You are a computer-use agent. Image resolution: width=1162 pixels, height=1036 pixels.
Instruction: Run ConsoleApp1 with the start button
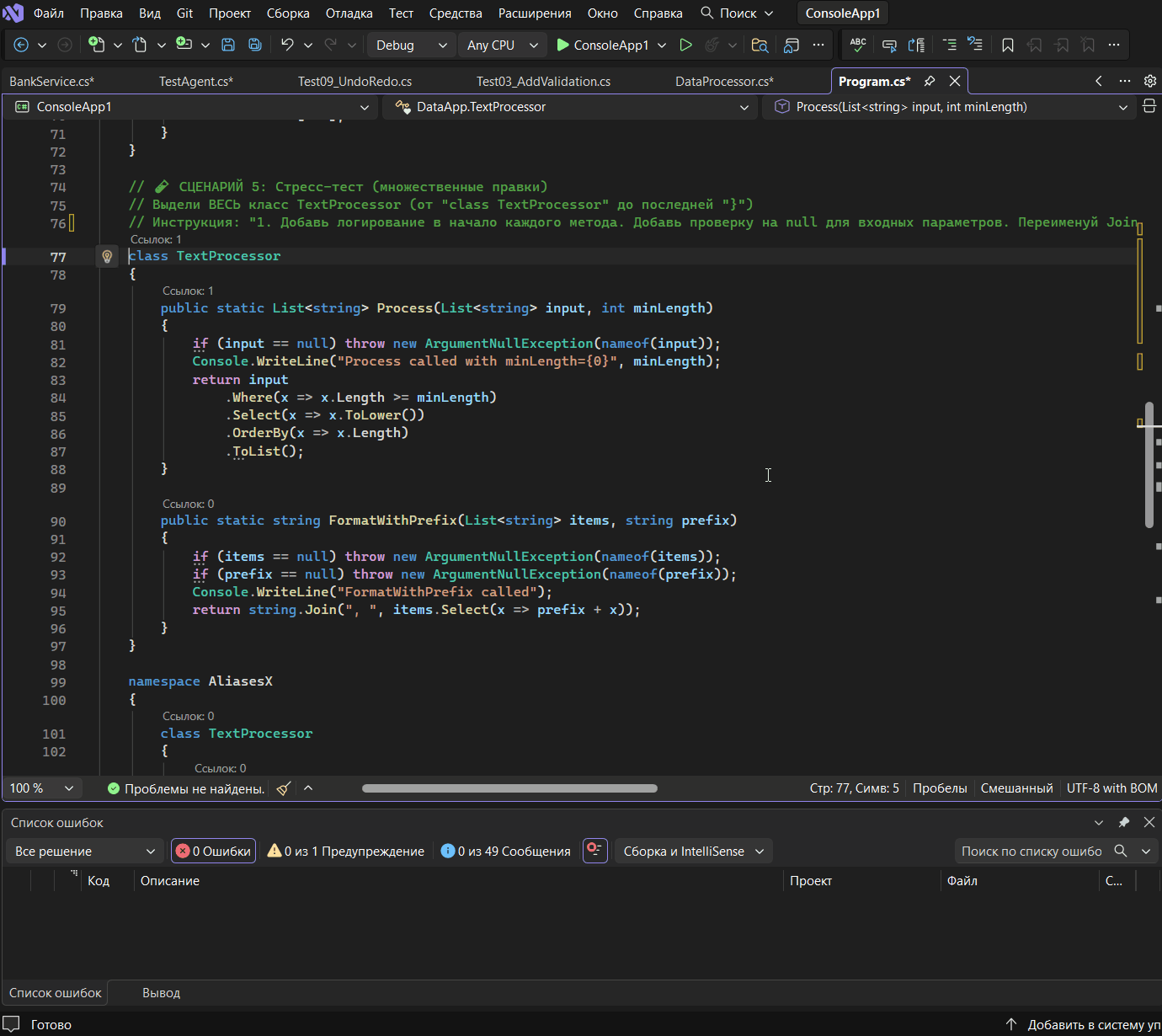coord(602,45)
